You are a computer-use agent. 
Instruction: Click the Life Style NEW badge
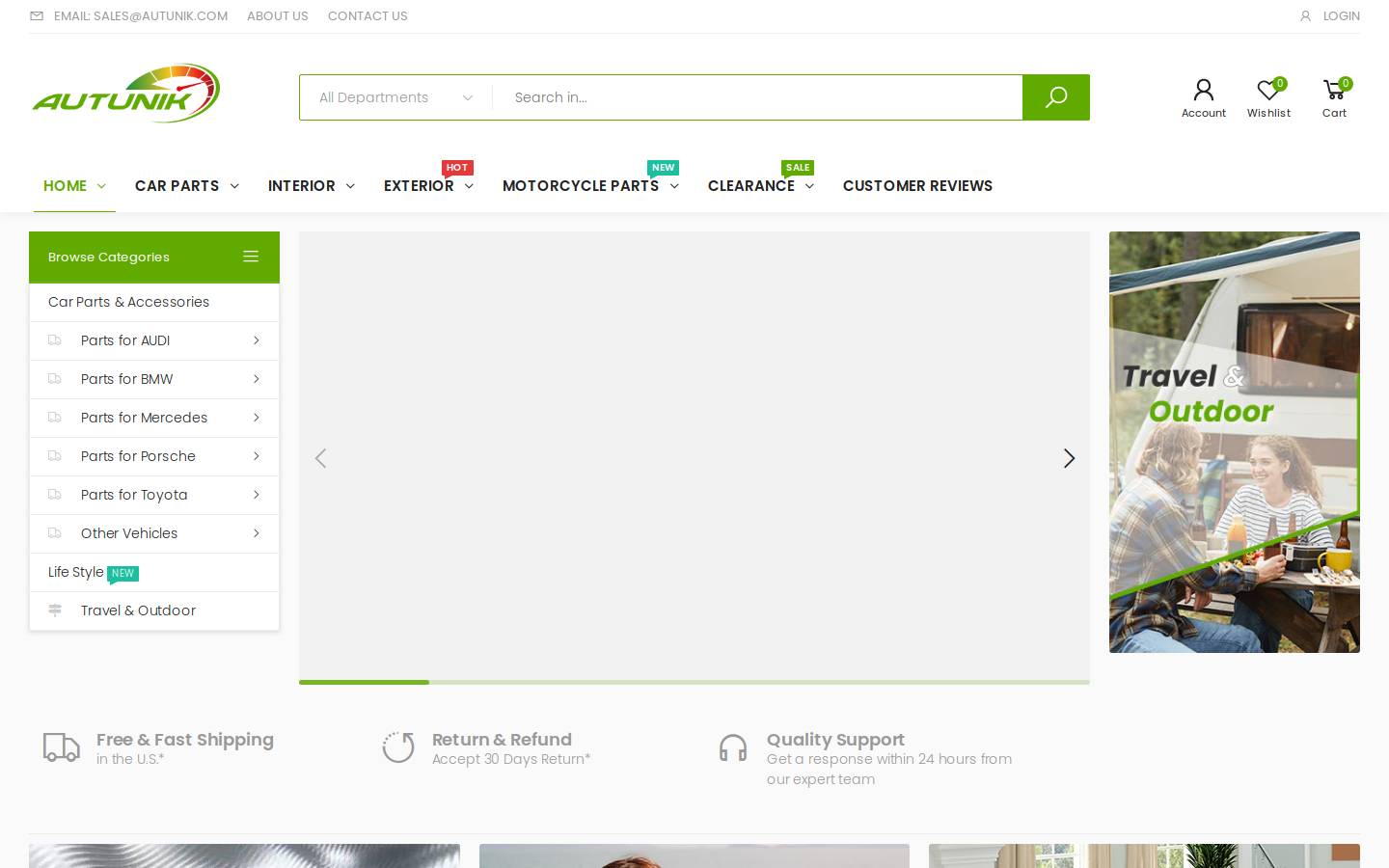(x=123, y=573)
